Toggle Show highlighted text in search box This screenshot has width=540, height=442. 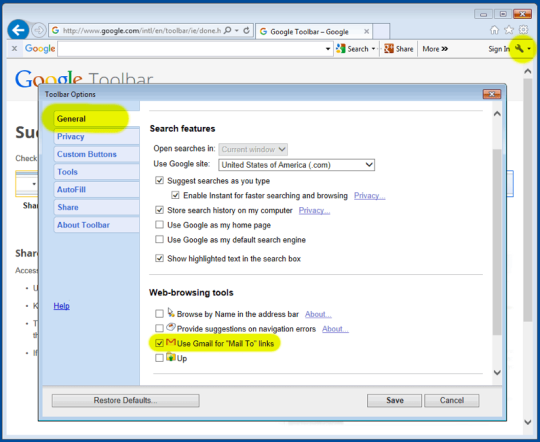(159, 258)
